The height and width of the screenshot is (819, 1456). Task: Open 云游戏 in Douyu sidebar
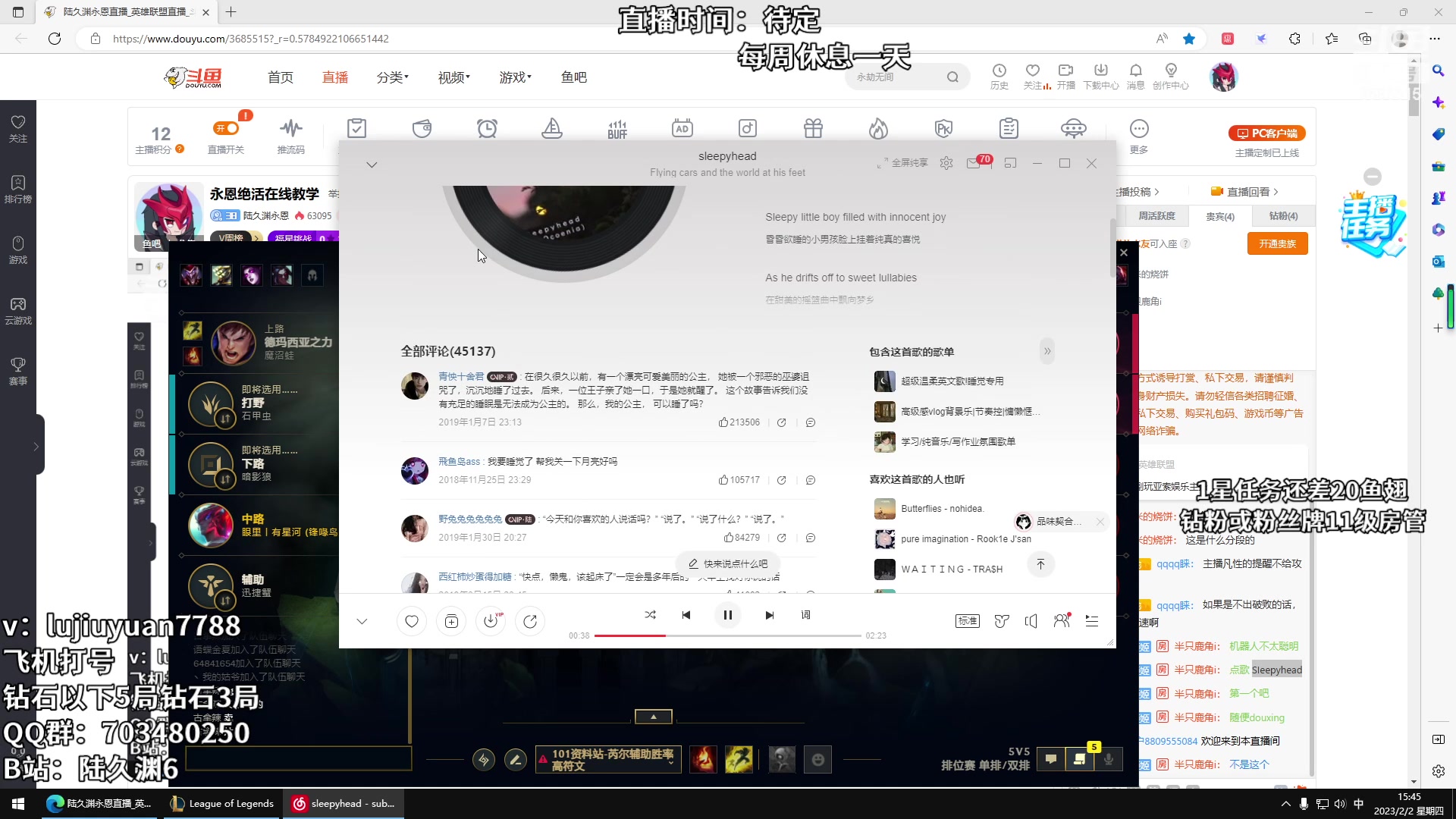pyautogui.click(x=18, y=311)
